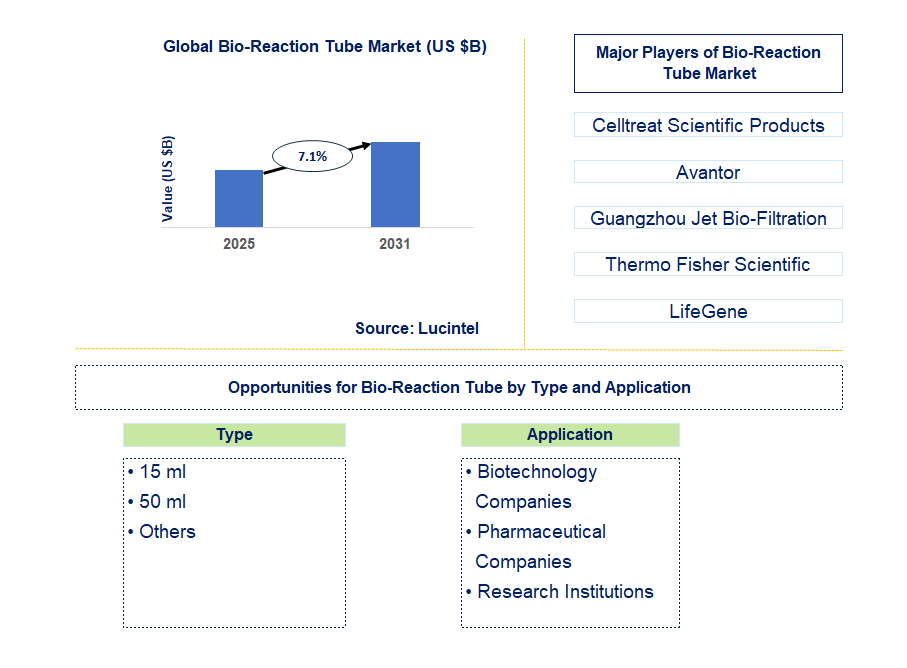Select the Thermo Fisher Scientific box
Screen dimensions: 907x668
click(x=708, y=264)
